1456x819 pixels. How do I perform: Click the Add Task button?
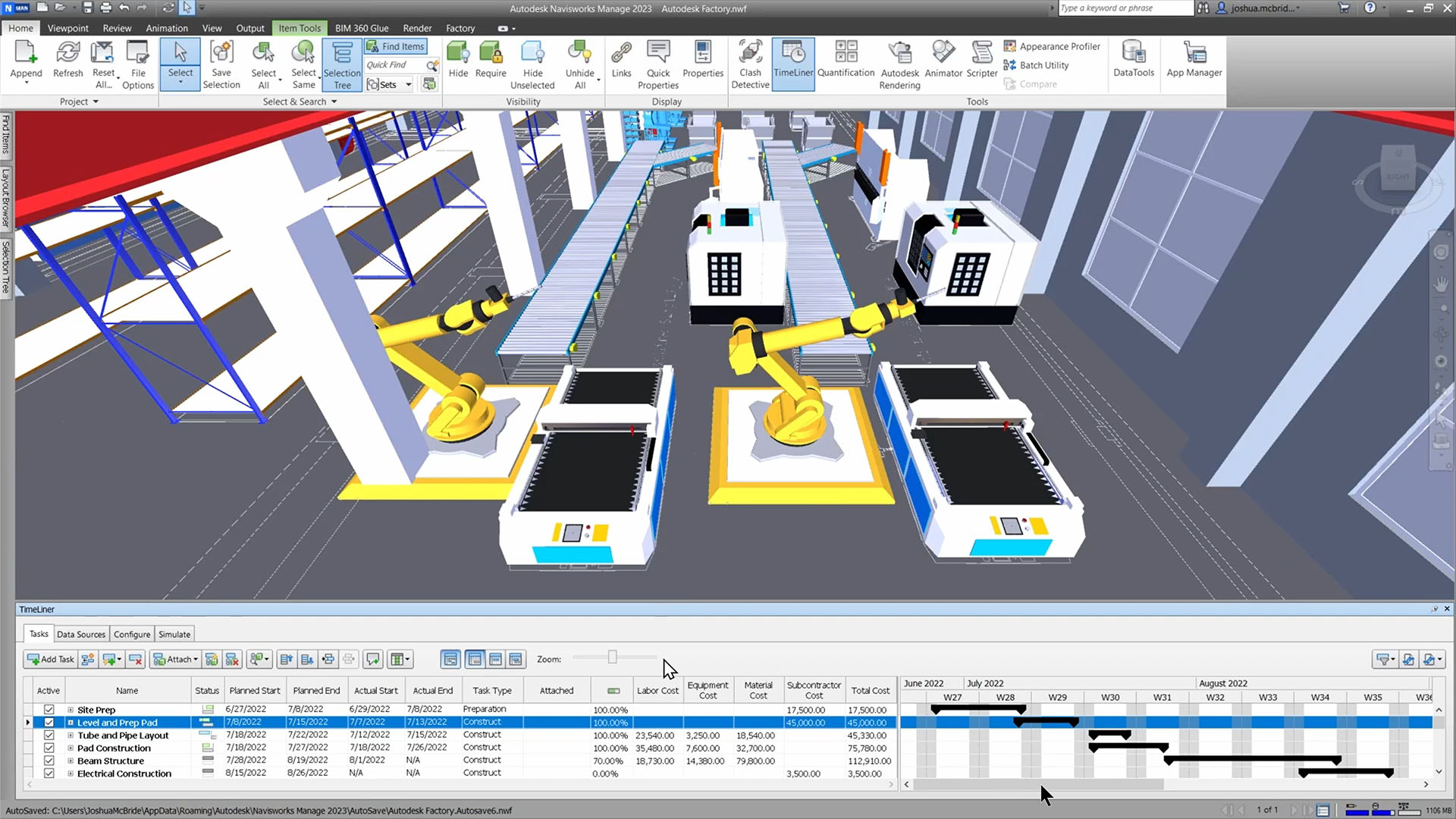[51, 659]
